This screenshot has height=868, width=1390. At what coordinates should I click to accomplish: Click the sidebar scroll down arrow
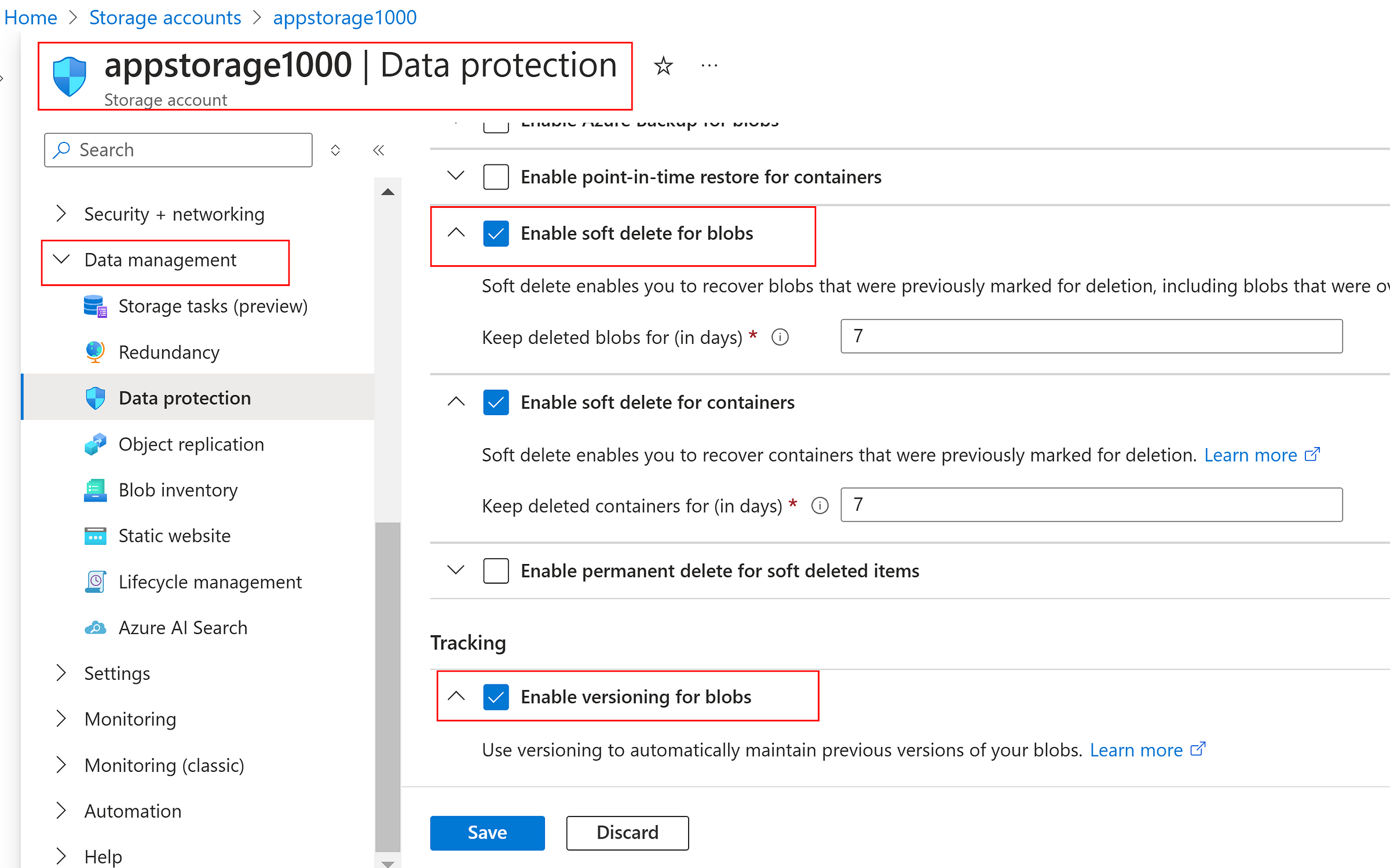(388, 863)
